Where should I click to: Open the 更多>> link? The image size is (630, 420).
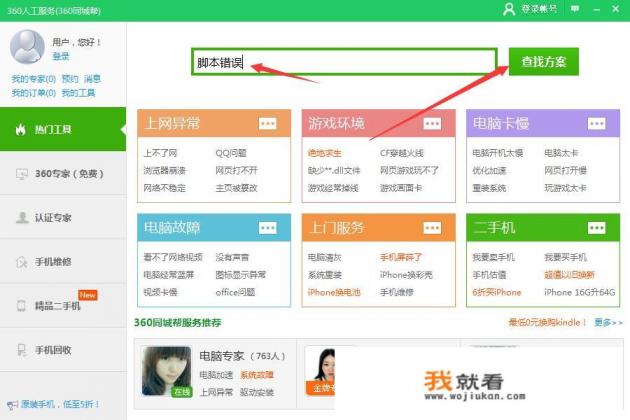(608, 322)
